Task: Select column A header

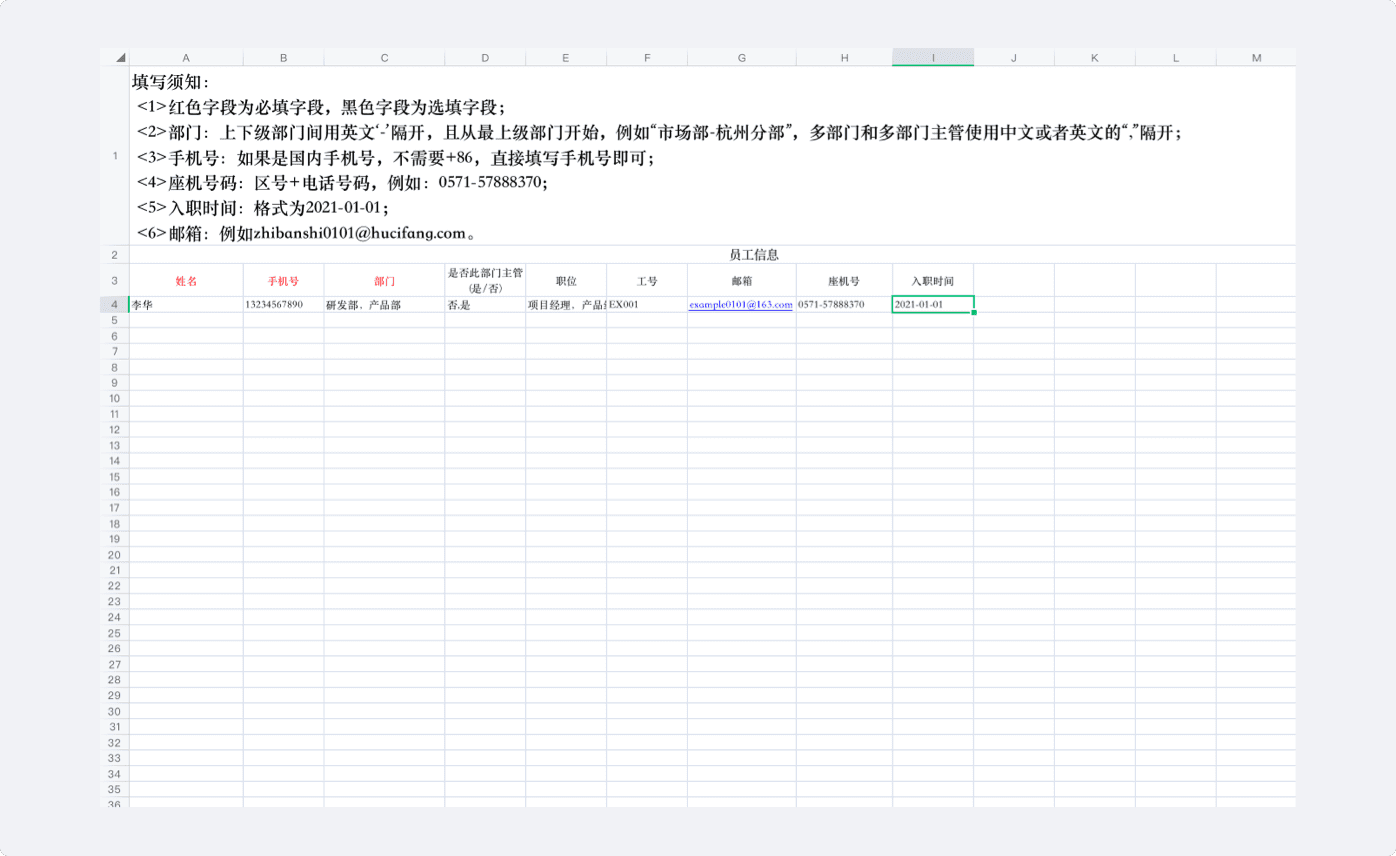Action: (186, 58)
